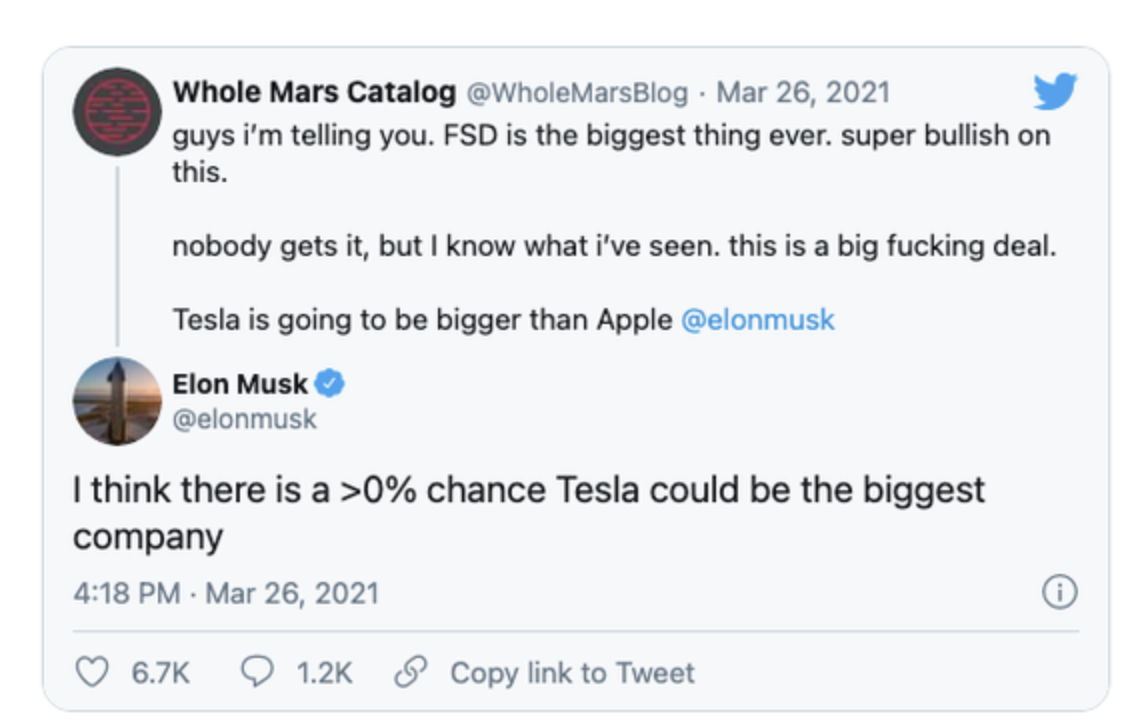
Task: Follow the blue @elonmusk mention link
Action: [757, 320]
